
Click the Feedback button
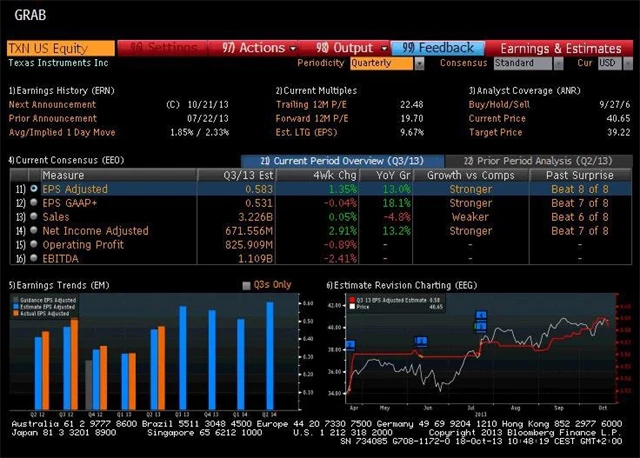(x=438, y=47)
